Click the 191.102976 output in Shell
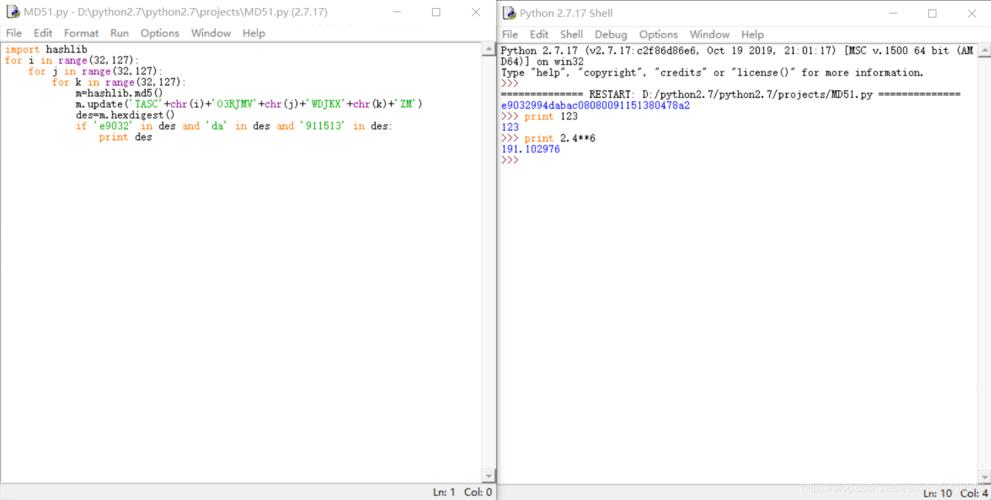This screenshot has width=991, height=500. tap(530, 149)
